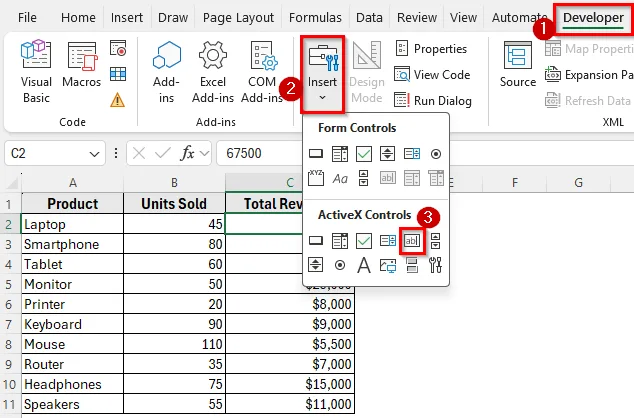Image resolution: width=634 pixels, height=418 pixels.
Task: Open ActiveX More Controls
Action: 435,265
